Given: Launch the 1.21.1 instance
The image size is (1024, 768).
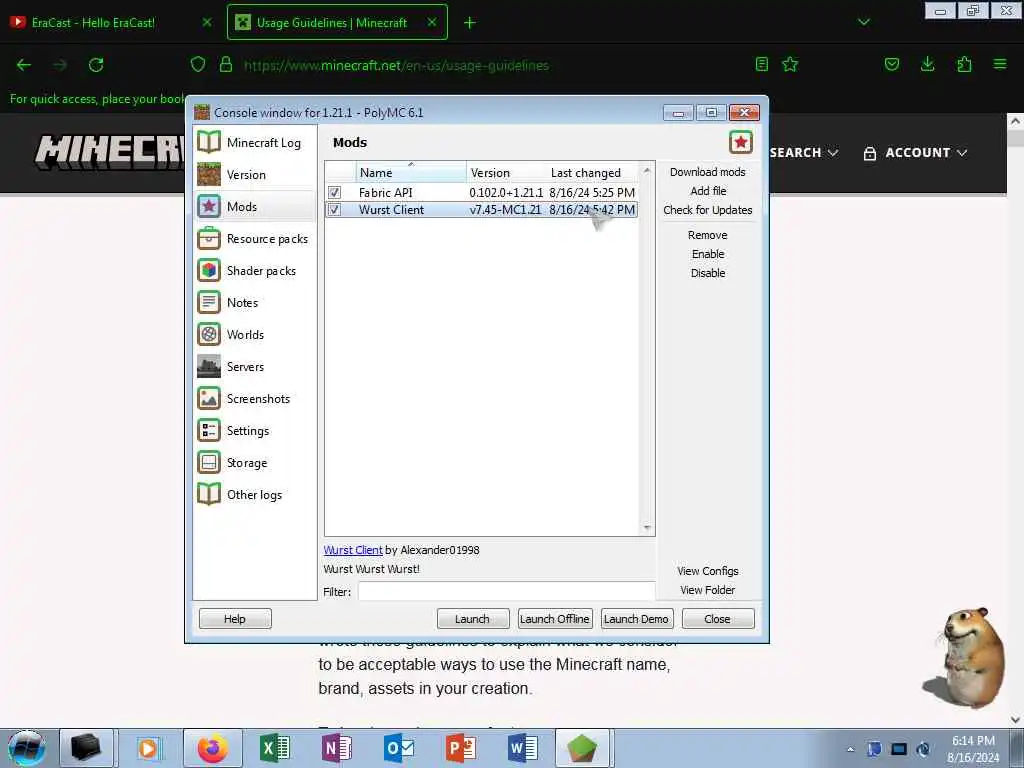Looking at the screenshot, I should [473, 618].
